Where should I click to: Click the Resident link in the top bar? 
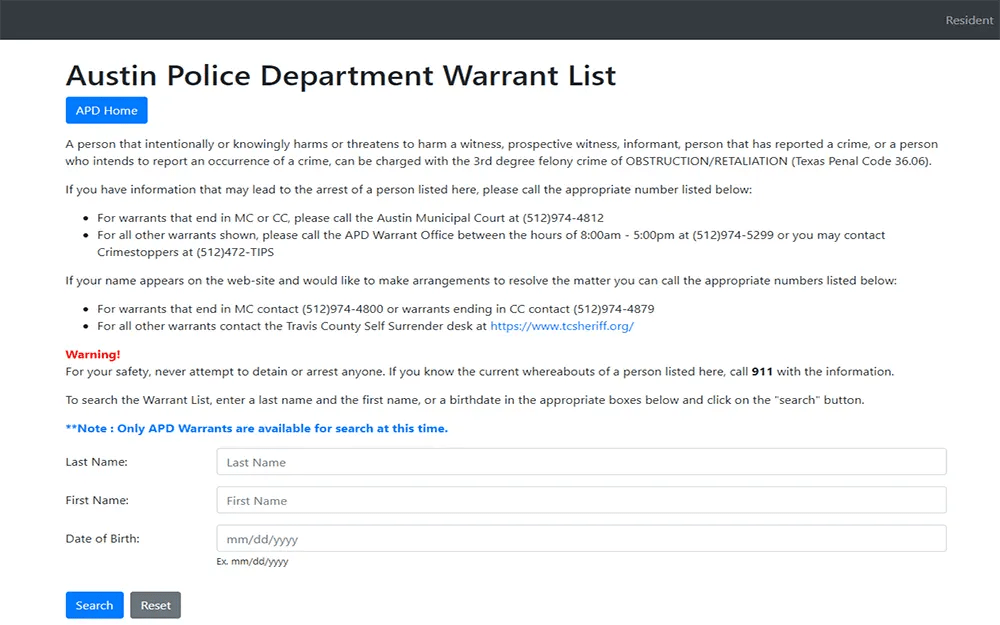coord(968,20)
